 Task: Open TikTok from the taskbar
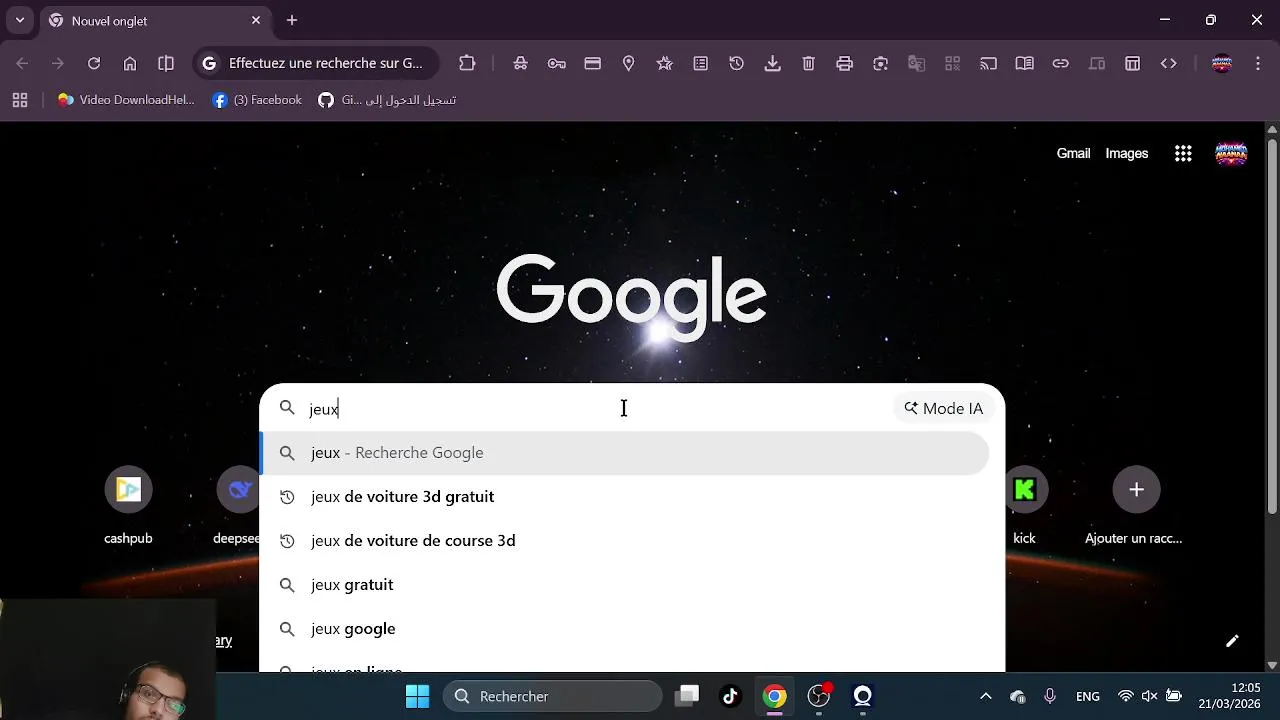[730, 696]
